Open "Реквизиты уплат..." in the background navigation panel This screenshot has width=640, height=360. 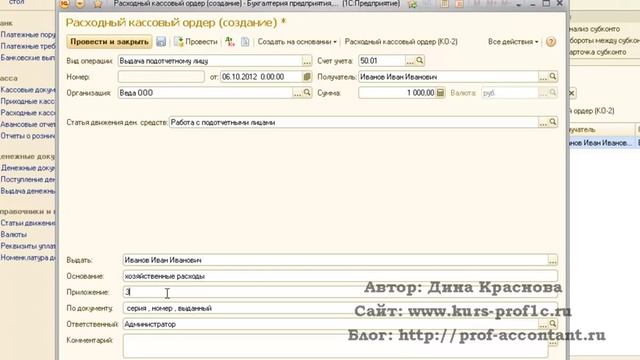click(27, 246)
